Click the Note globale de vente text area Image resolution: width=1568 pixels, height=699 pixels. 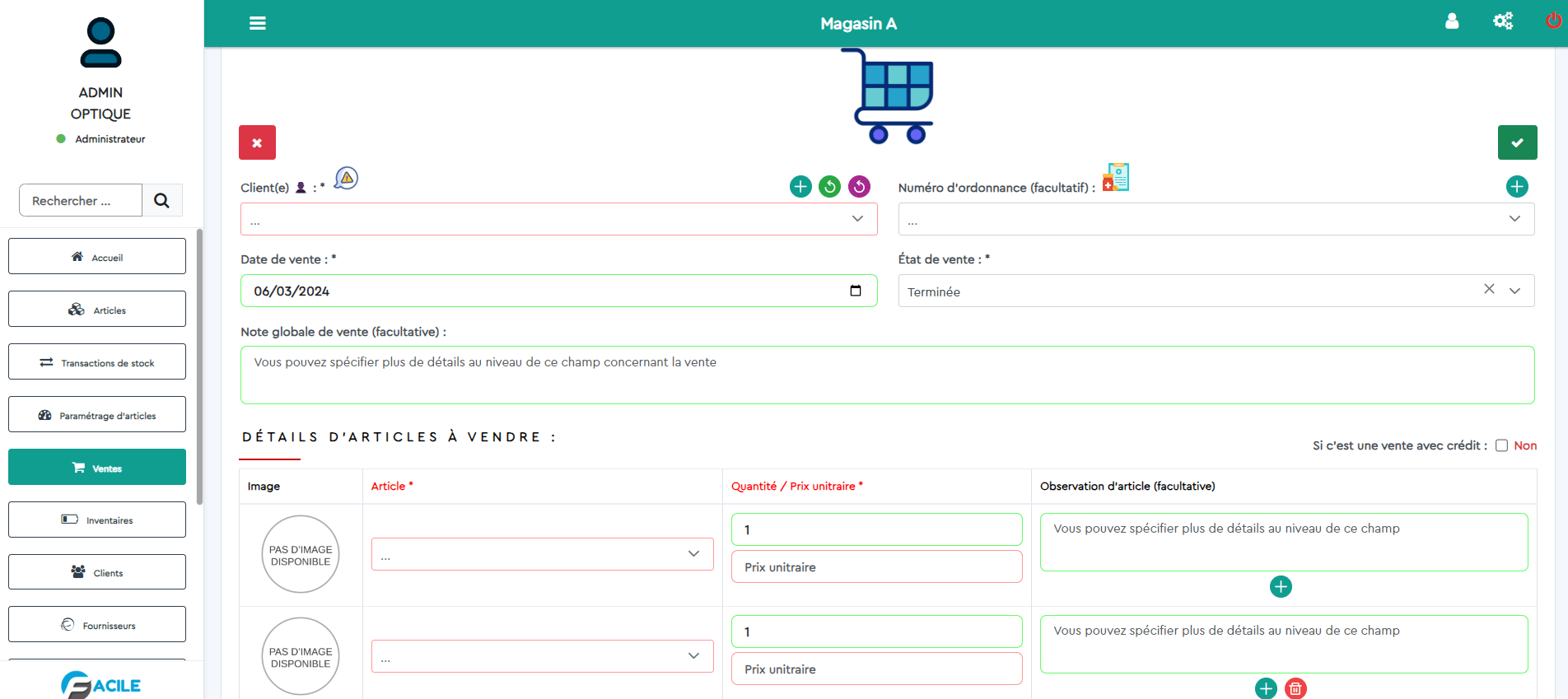point(887,375)
